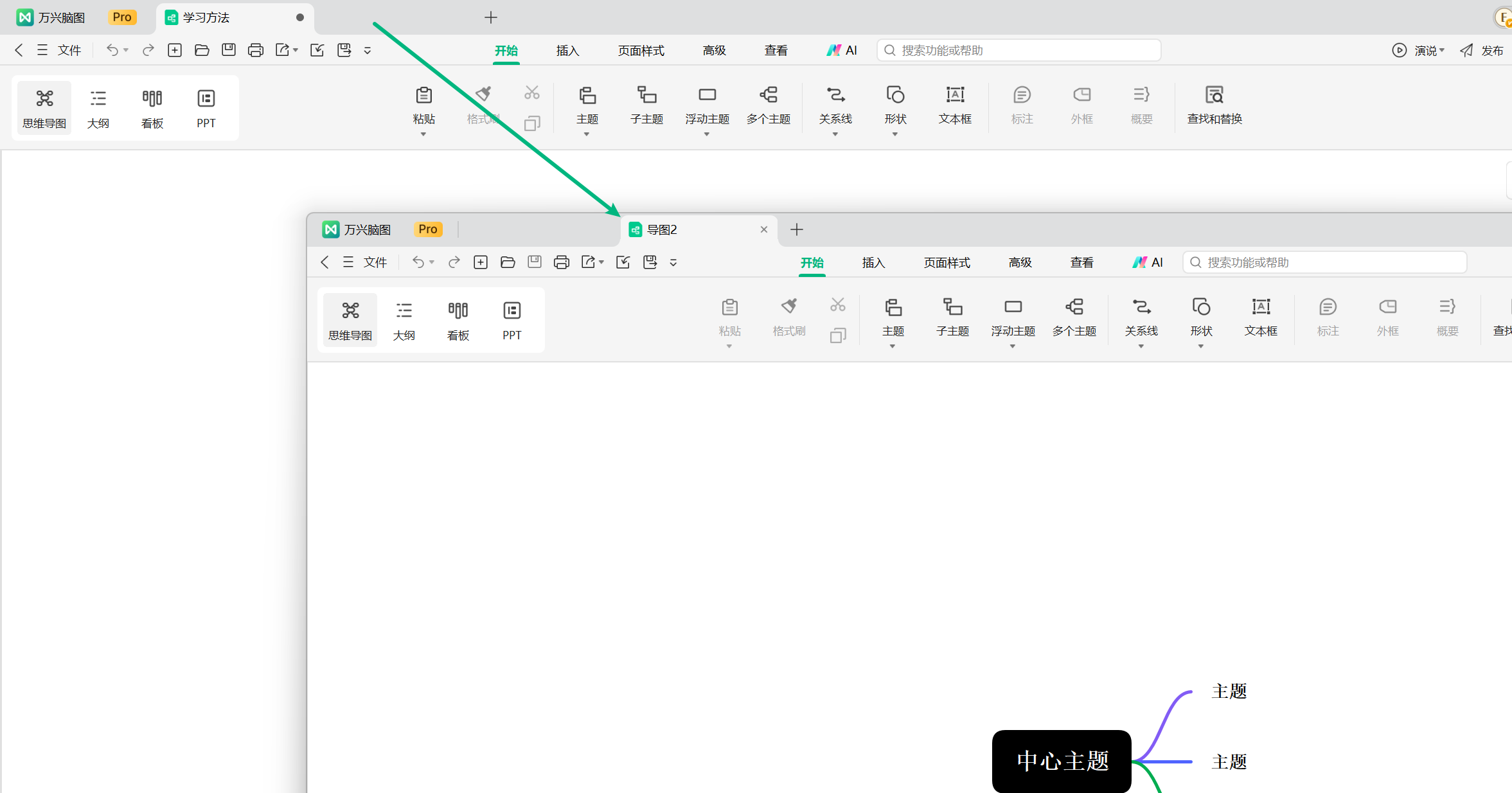Screen dimensions: 1512x793
Task: Insert a floating topic in back window
Action: click(x=707, y=105)
